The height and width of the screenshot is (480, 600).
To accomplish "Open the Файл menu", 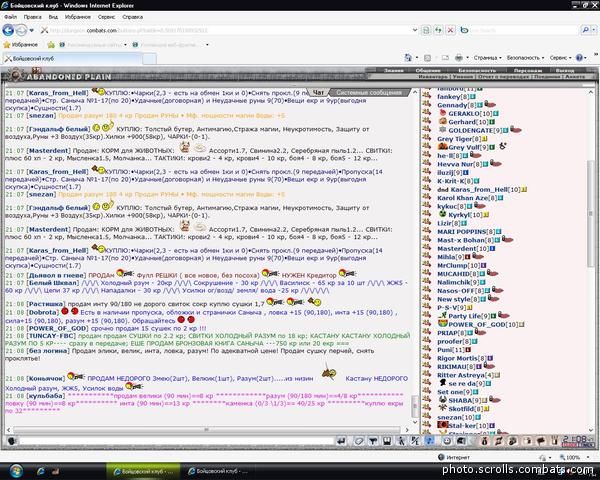I will tap(11, 17).
